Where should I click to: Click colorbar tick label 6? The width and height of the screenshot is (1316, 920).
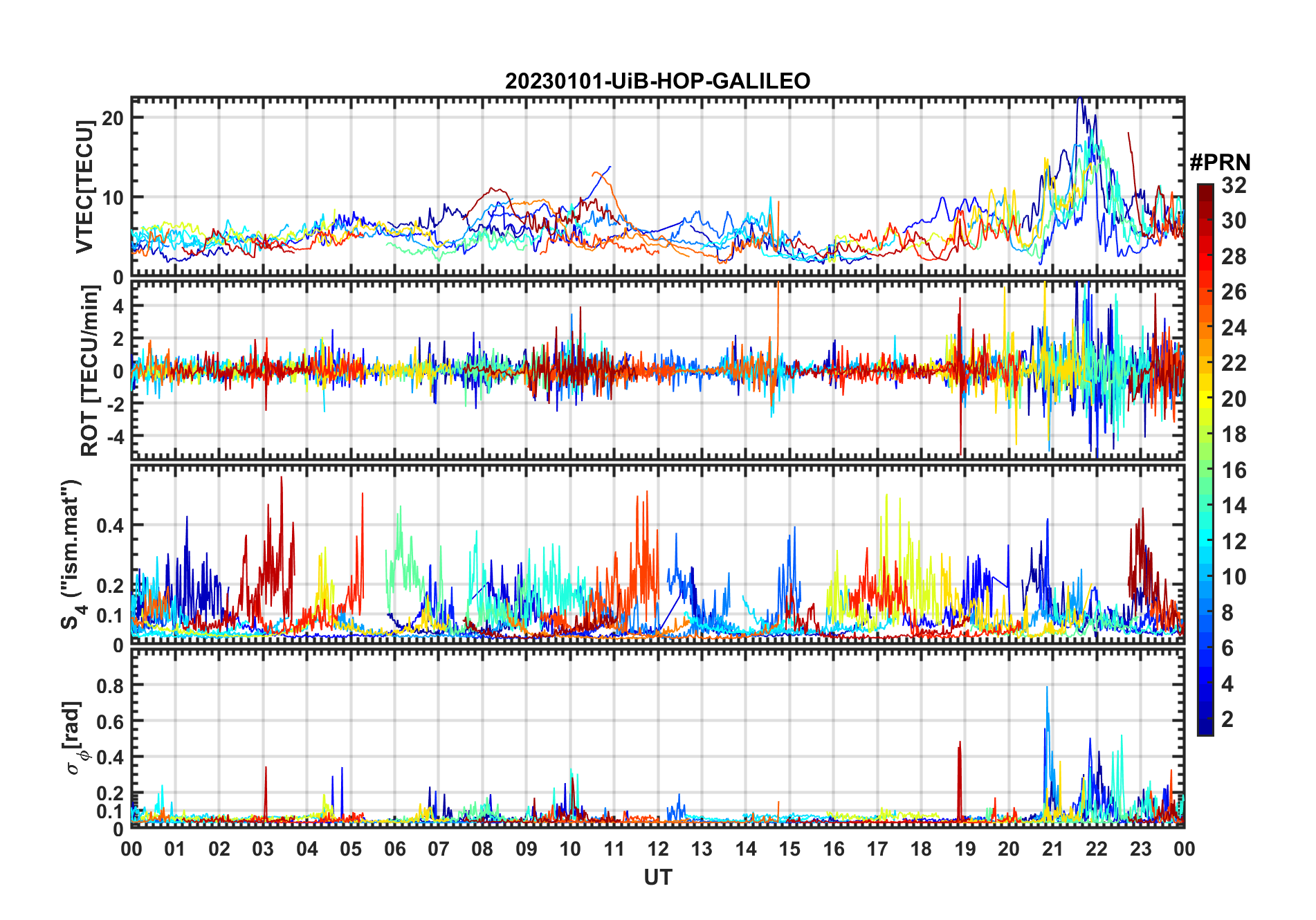coord(1227,648)
